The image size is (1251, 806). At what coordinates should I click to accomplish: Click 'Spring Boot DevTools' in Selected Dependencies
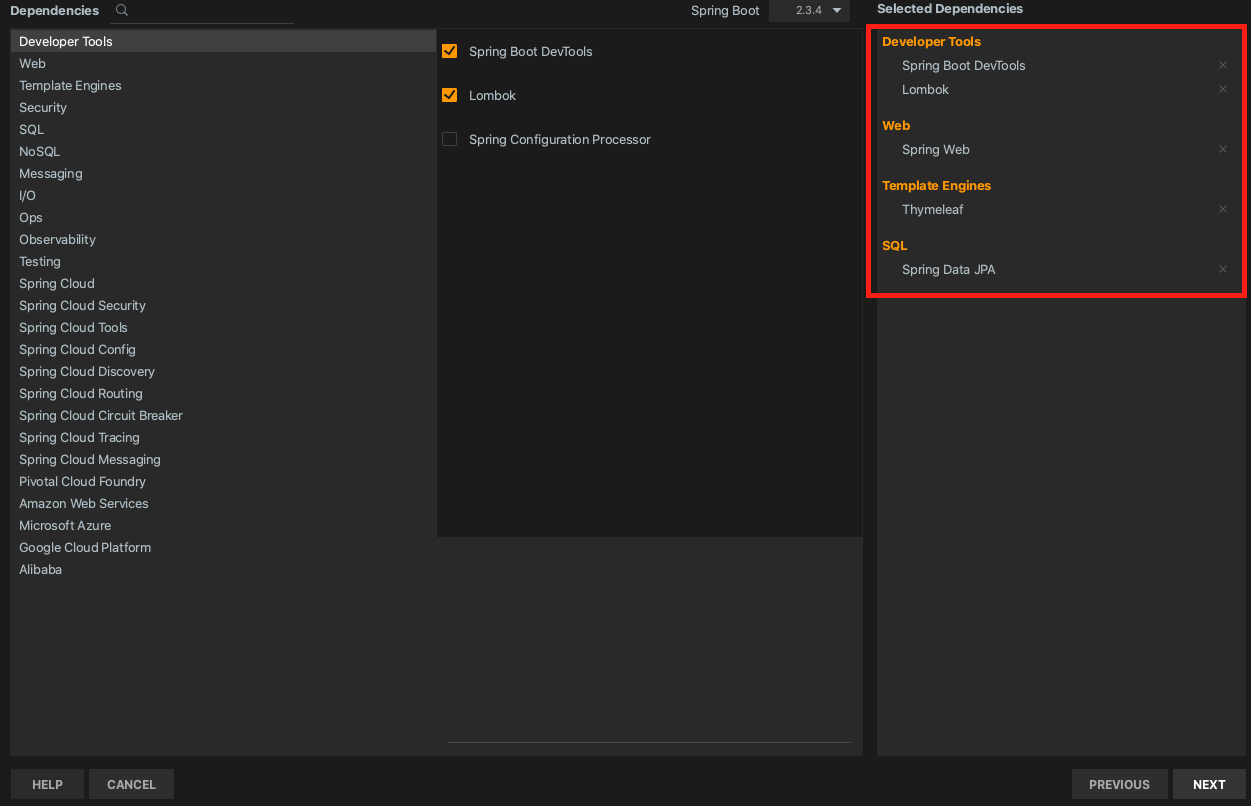963,65
